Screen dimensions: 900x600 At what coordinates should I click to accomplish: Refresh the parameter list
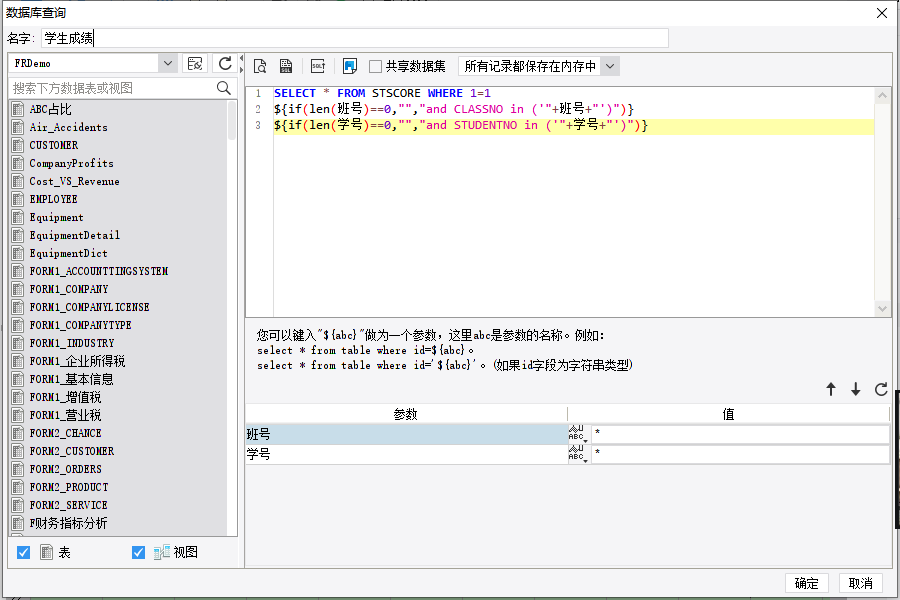click(881, 390)
